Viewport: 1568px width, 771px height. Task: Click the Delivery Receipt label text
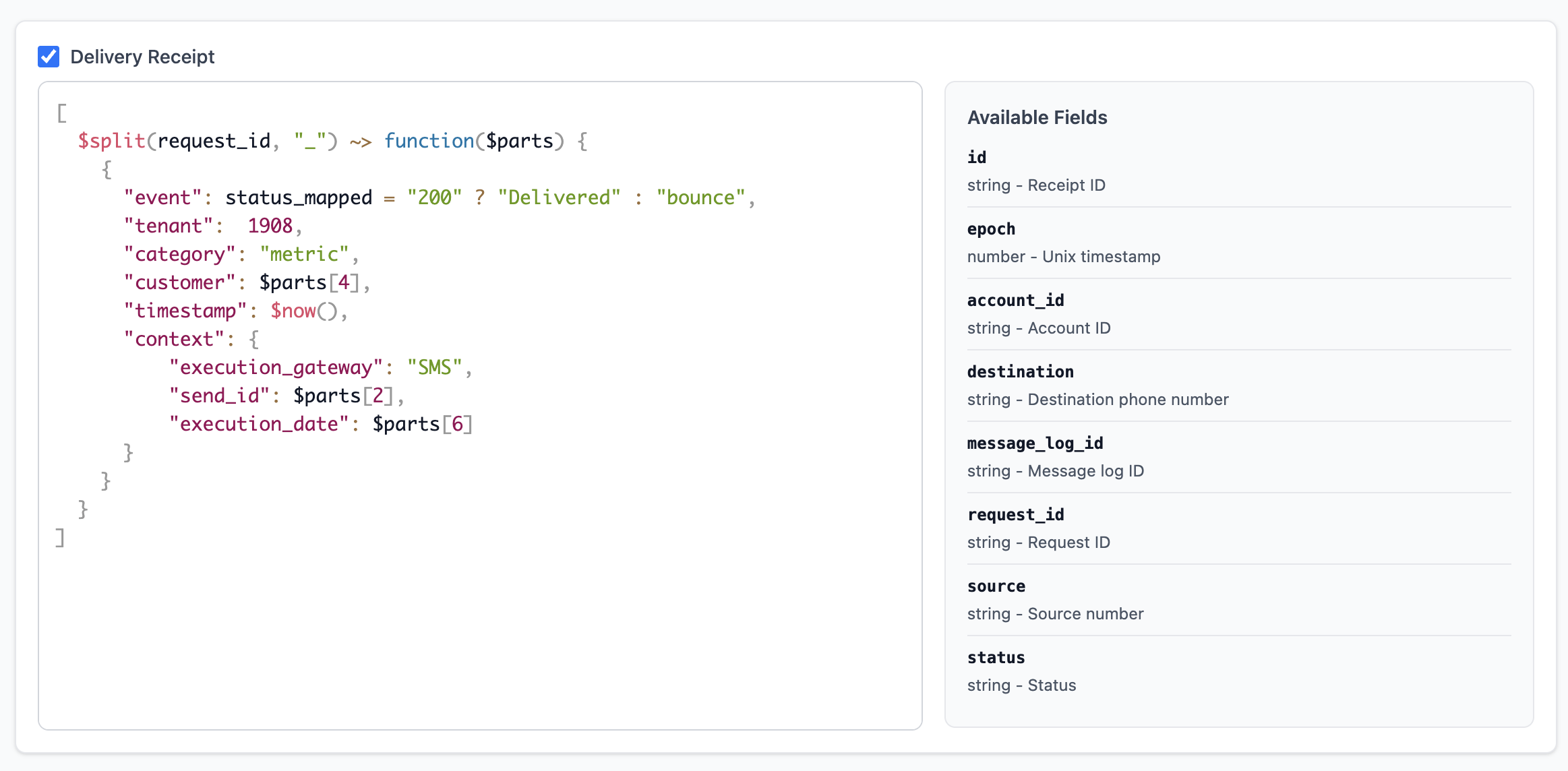(x=142, y=57)
